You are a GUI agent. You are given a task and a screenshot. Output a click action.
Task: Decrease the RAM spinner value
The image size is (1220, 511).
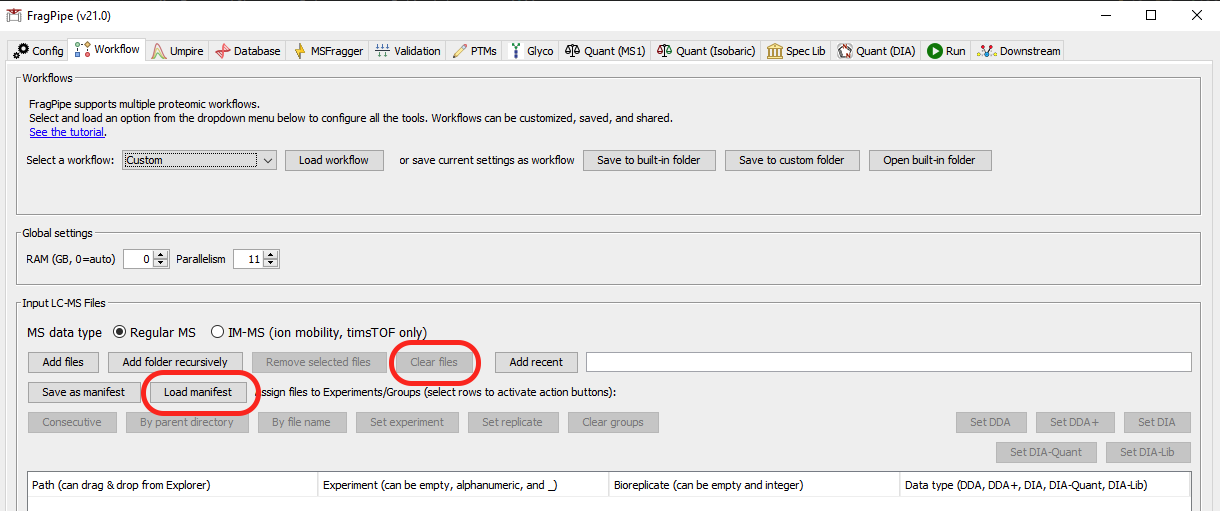(x=161, y=264)
